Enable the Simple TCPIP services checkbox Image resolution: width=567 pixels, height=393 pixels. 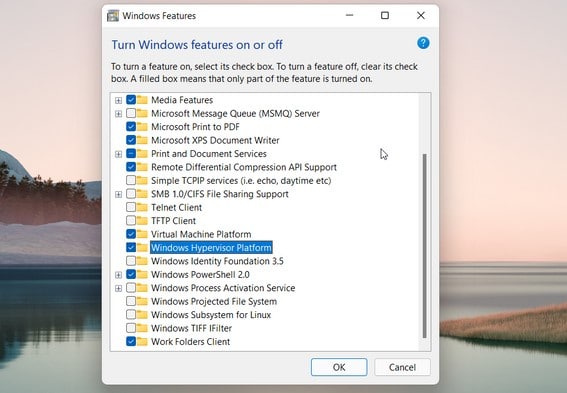131,180
